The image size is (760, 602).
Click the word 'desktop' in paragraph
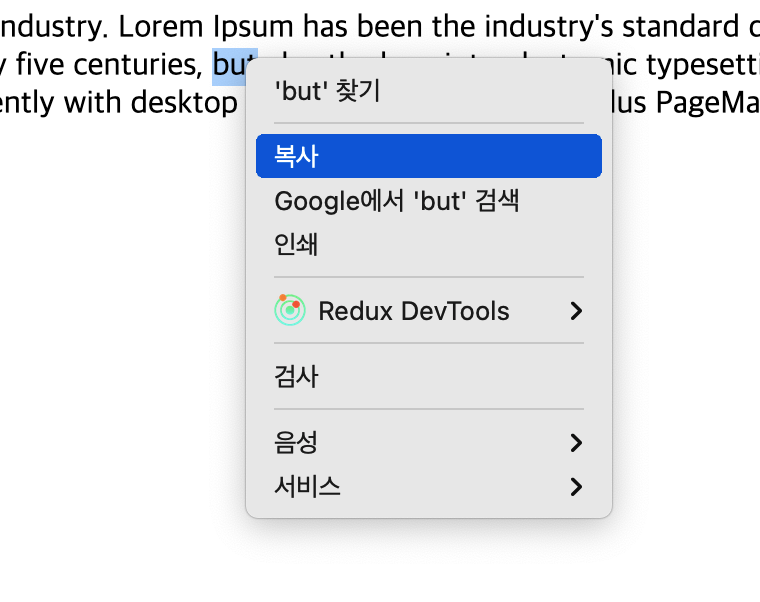[184, 103]
